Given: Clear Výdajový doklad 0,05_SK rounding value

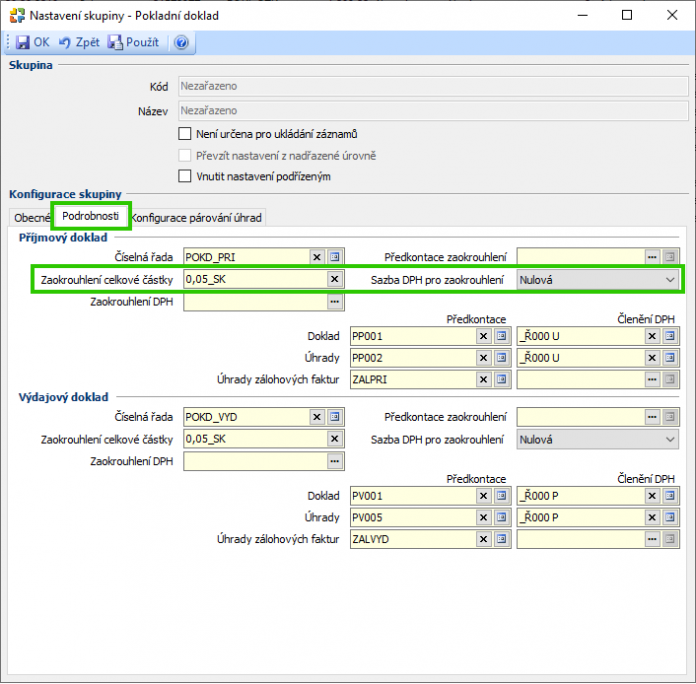Looking at the screenshot, I should coord(335,439).
